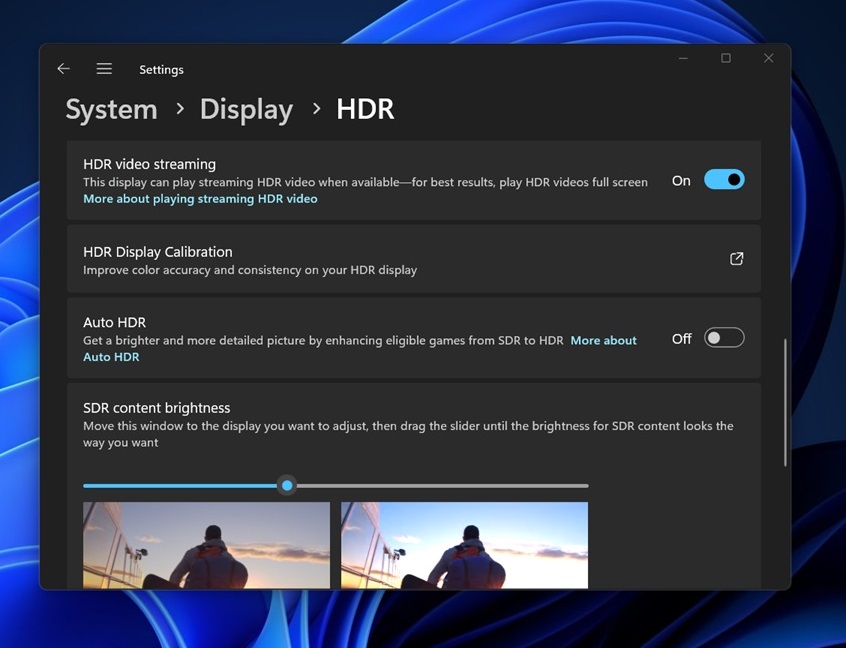The image size is (846, 648).
Task: Click the Settings title label
Action: pyautogui.click(x=161, y=69)
